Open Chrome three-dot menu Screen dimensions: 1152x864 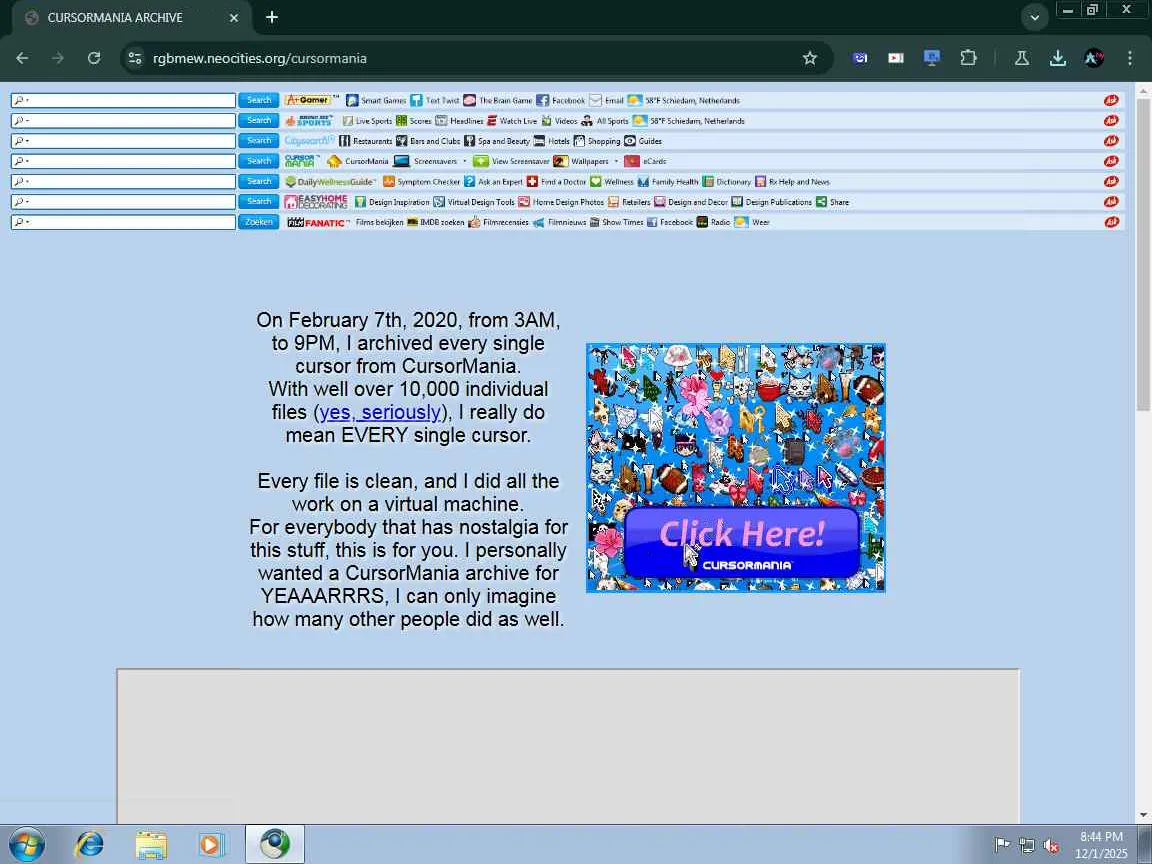click(x=1130, y=58)
